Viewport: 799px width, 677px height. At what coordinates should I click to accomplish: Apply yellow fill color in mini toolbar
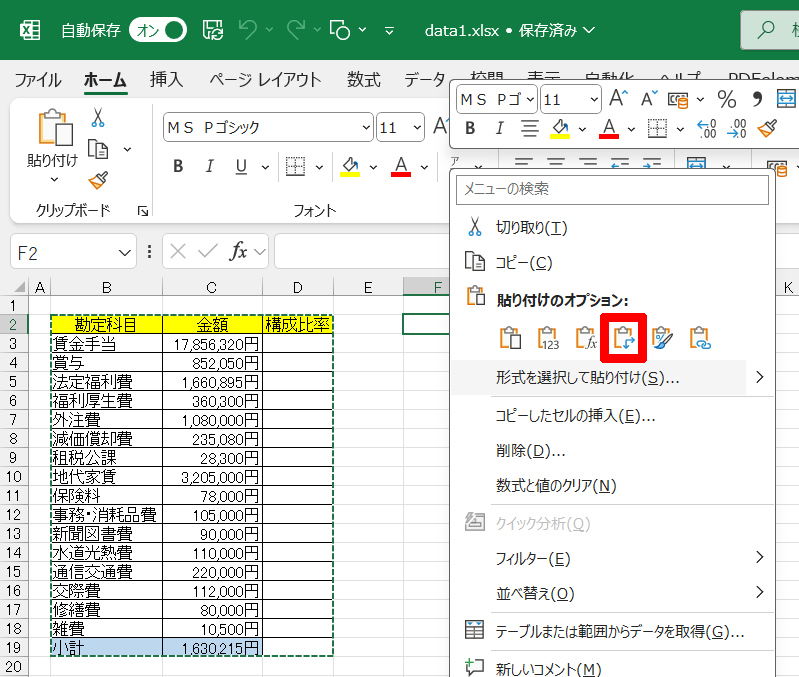click(x=560, y=128)
